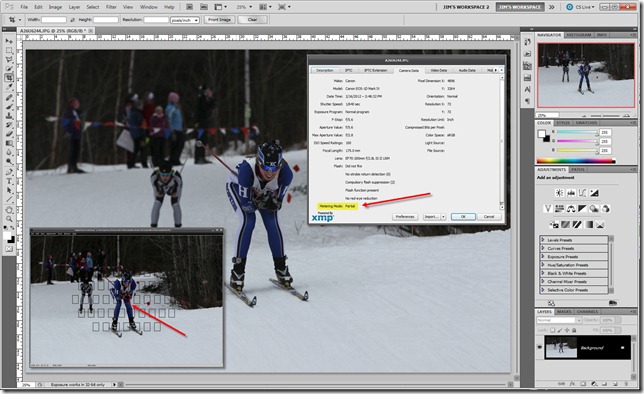The width and height of the screenshot is (644, 394).
Task: Select the Rectangular Marquee tool
Action: point(9,51)
